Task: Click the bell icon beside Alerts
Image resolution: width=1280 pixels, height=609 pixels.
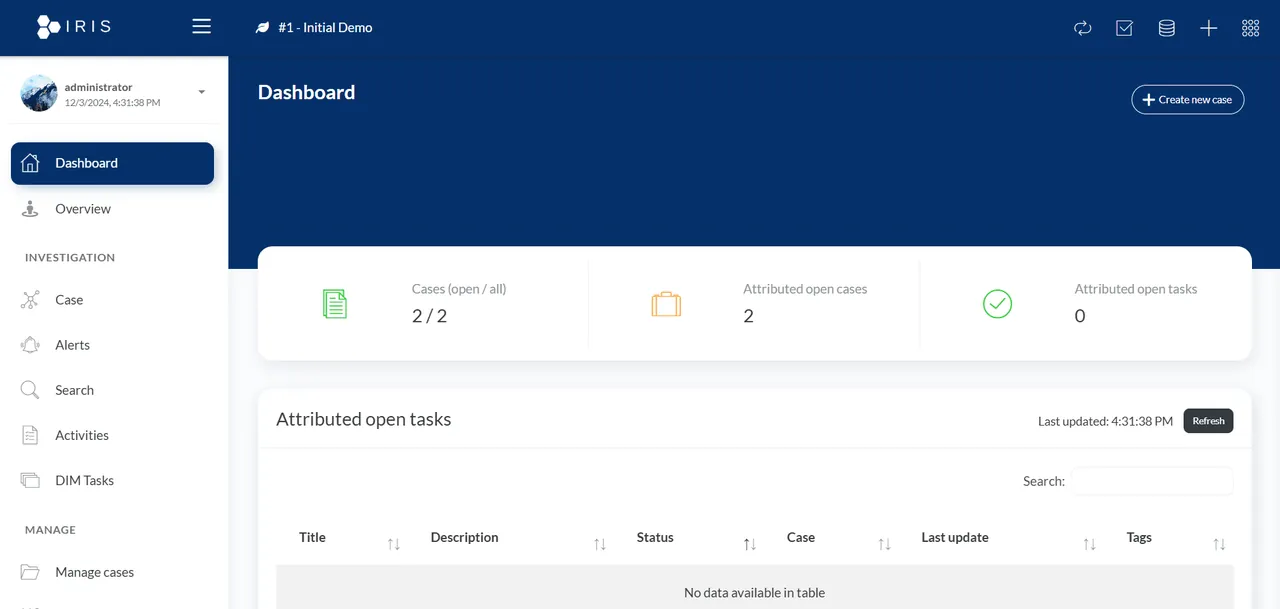Action: tap(30, 345)
